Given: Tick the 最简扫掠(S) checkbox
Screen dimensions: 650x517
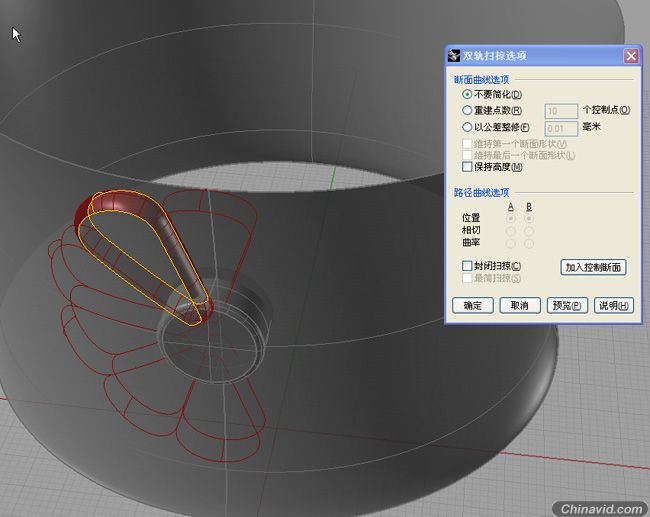Looking at the screenshot, I should tap(467, 278).
